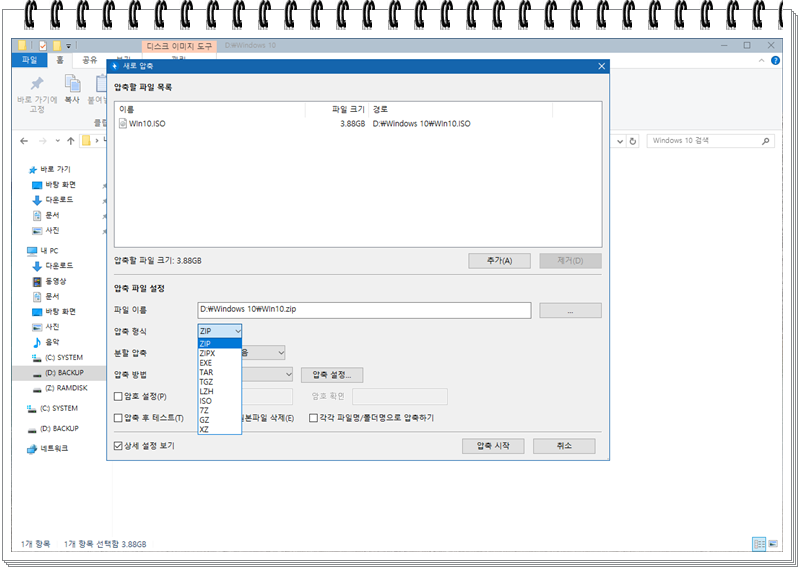
Task: Click the 압축 설정... button
Action: pos(332,375)
